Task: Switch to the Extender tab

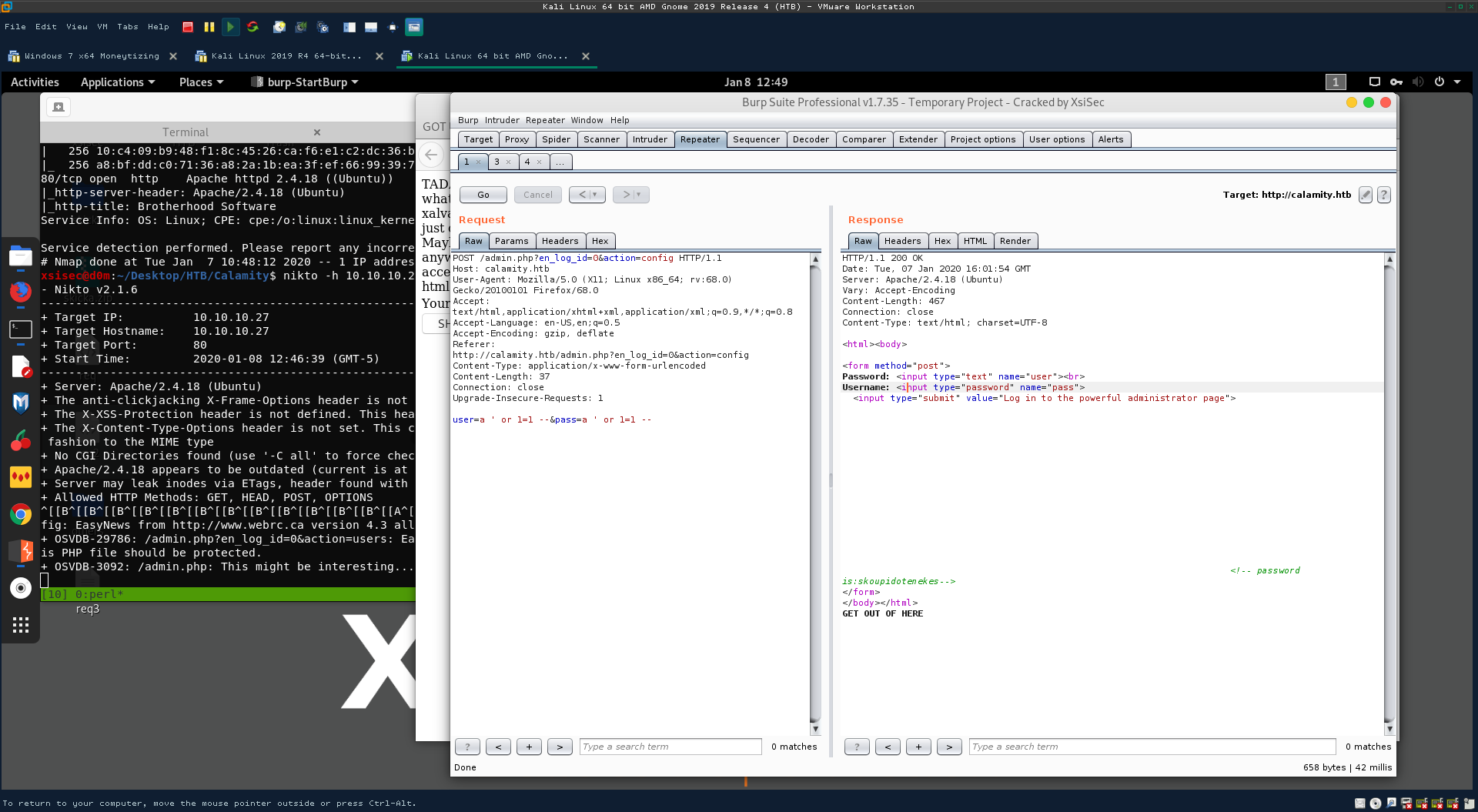Action: click(918, 139)
